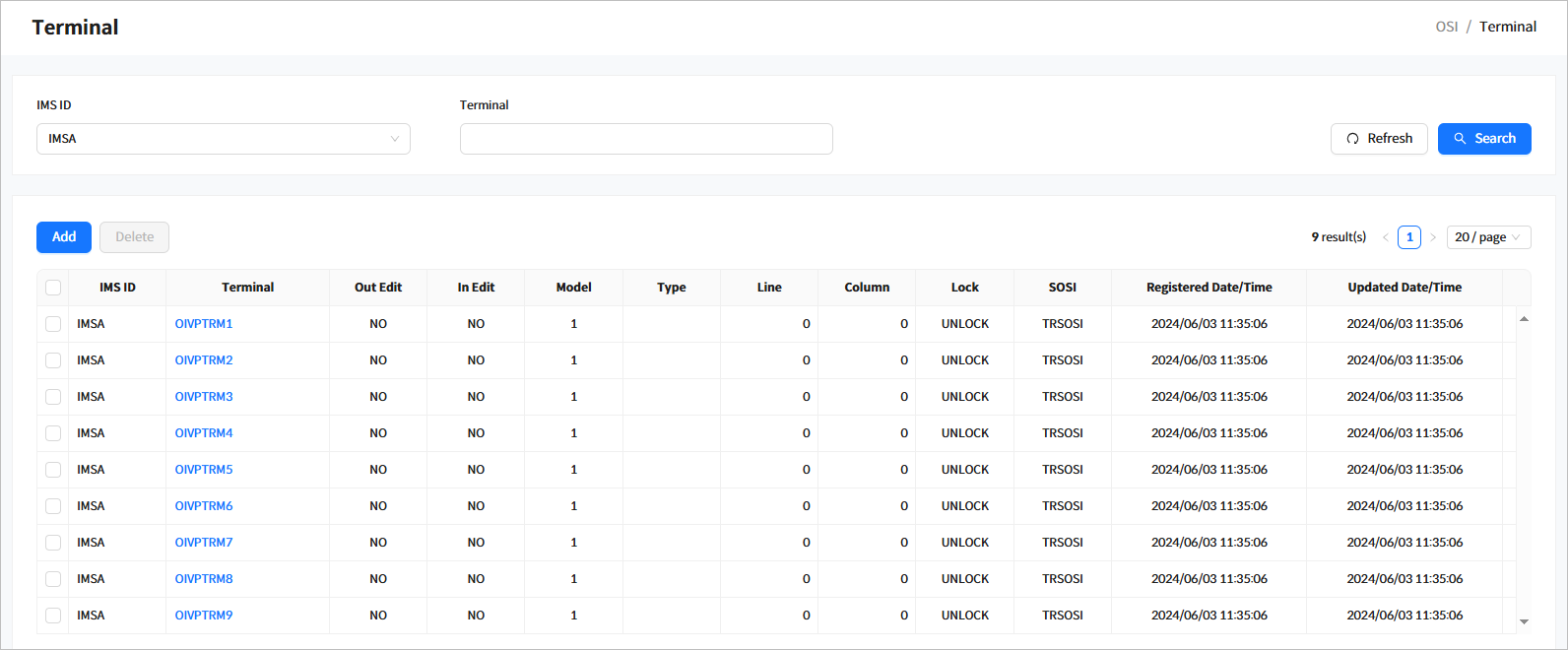Go to previous page arrow

pyautogui.click(x=1385, y=237)
